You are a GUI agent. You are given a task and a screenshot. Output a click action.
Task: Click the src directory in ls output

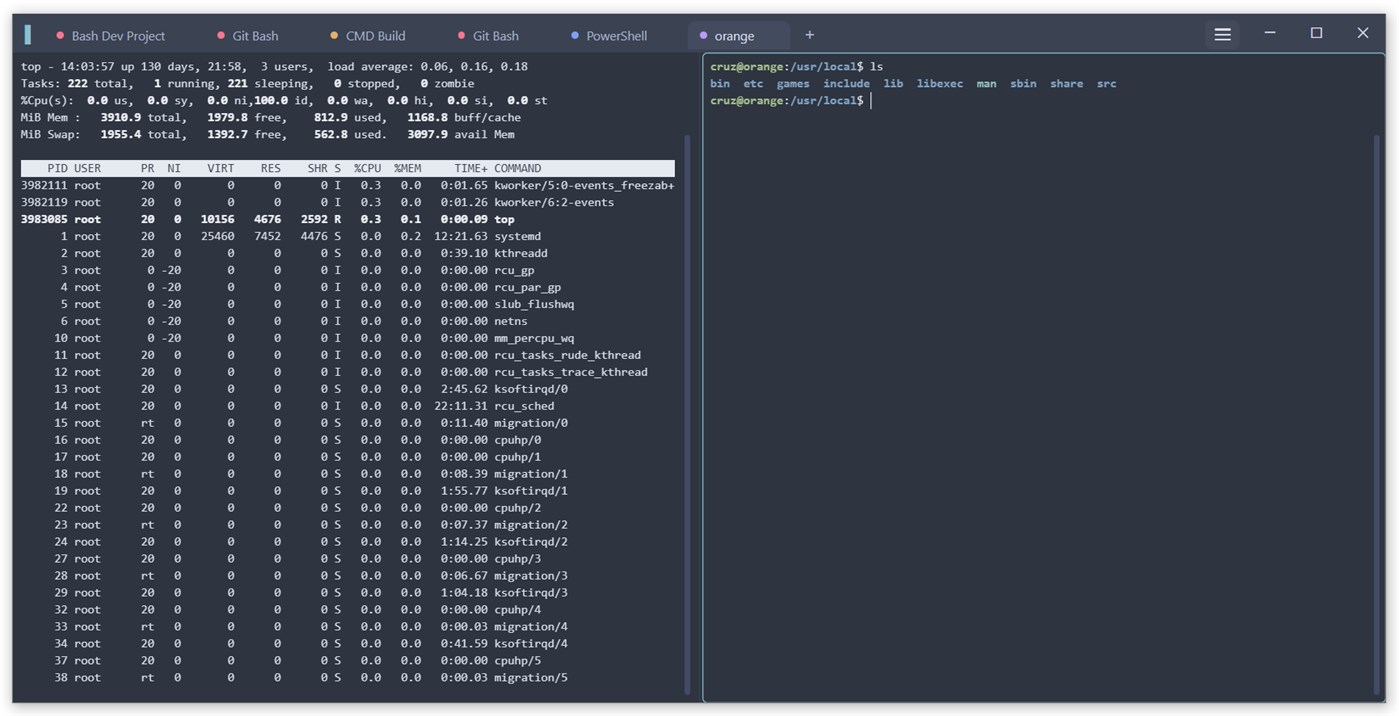coord(1107,84)
